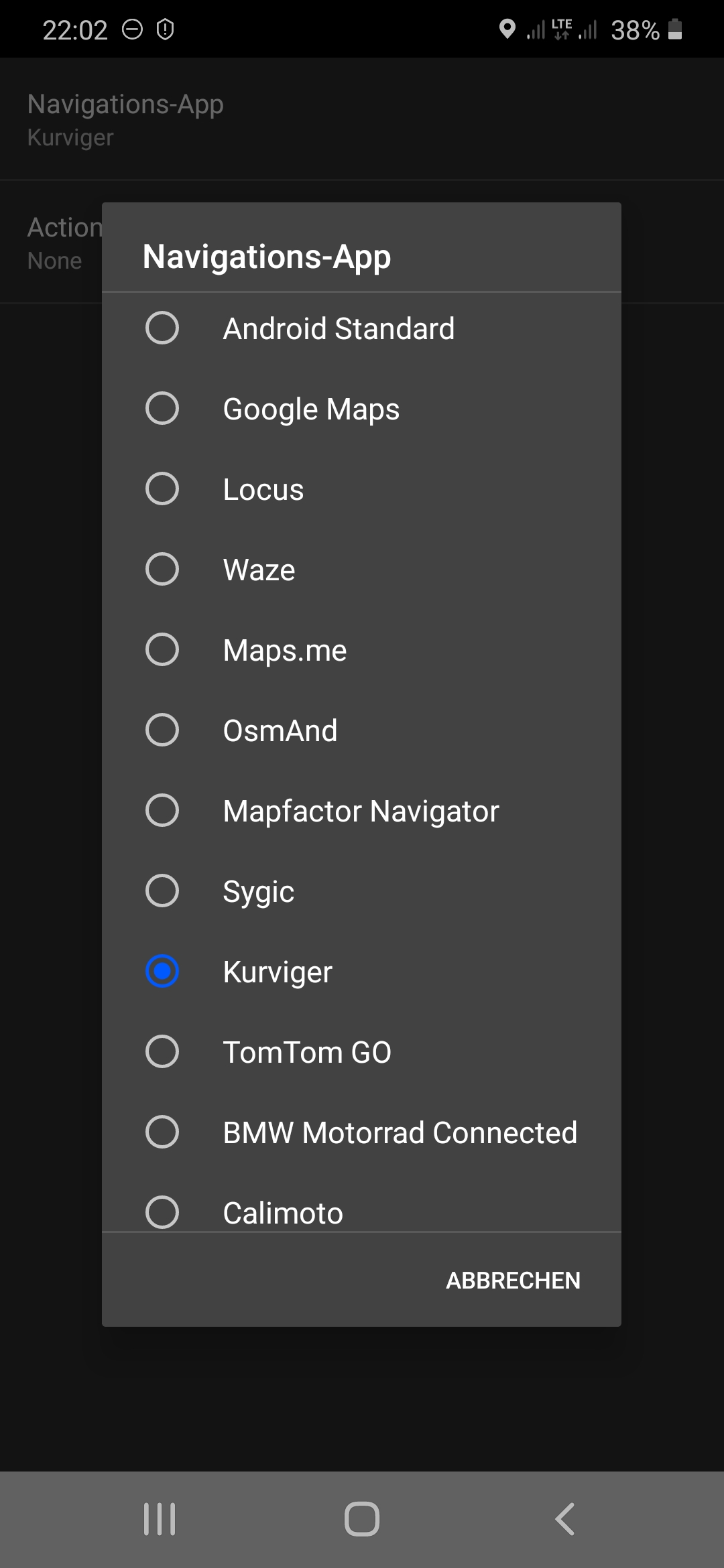This screenshot has height=1568, width=724.
Task: Tap the Android back navigation icon
Action: point(564,1518)
